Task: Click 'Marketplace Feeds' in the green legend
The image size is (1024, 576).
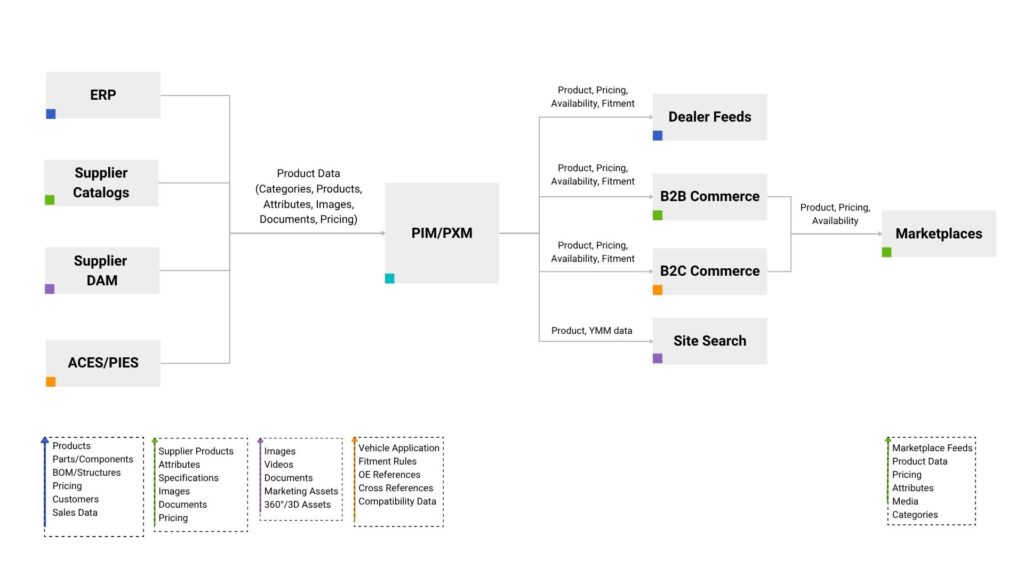Action: pyautogui.click(x=932, y=448)
